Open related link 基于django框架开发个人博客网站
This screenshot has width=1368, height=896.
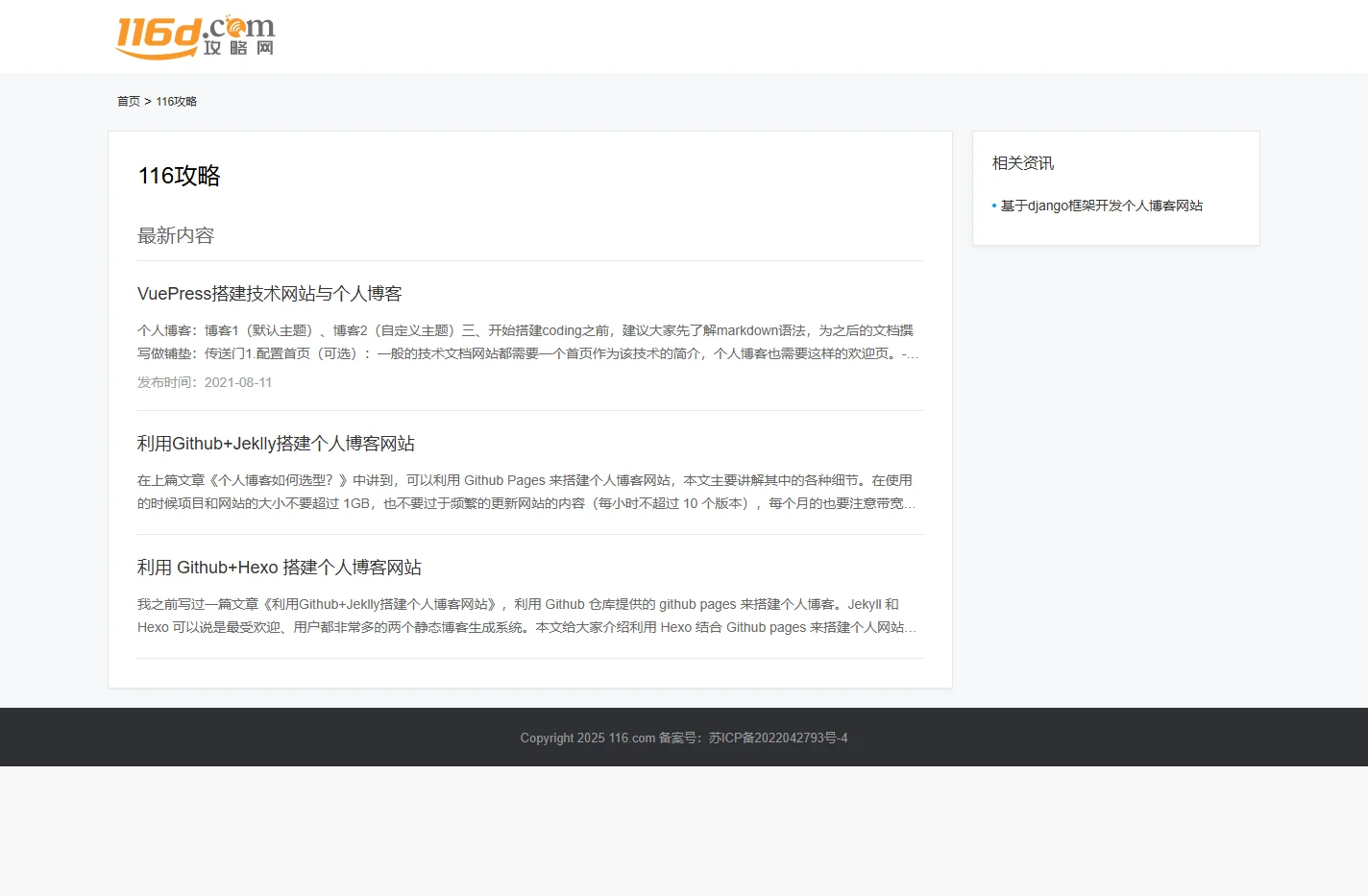[1102, 206]
